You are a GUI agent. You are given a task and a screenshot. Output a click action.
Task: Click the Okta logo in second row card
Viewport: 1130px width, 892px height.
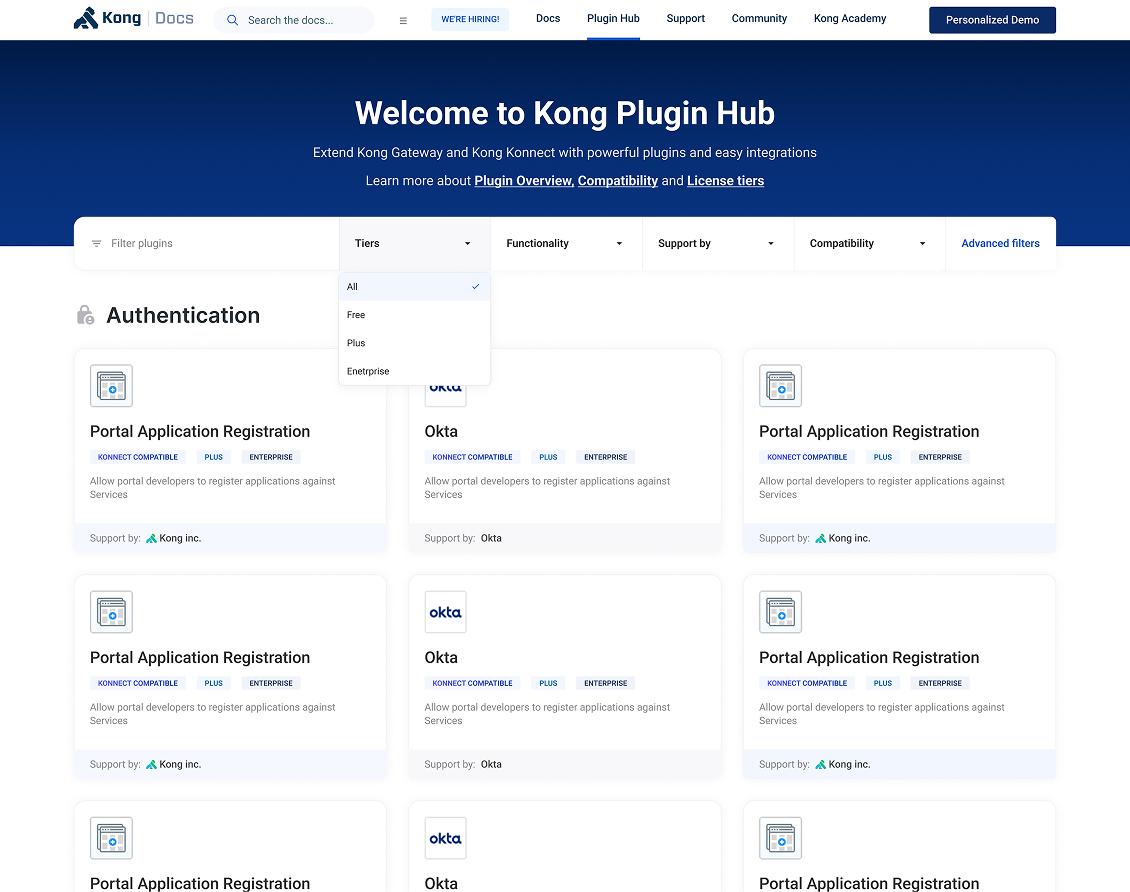click(x=445, y=612)
